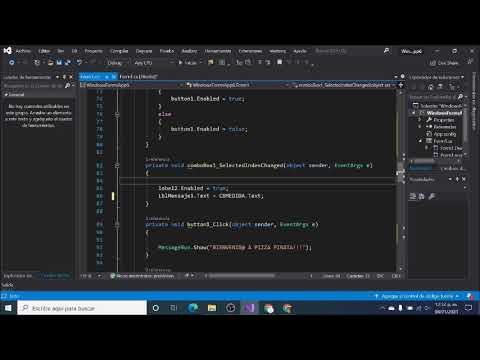Click the MessageBox.Show code line
This screenshot has width=480, height=360.
pos(235,247)
